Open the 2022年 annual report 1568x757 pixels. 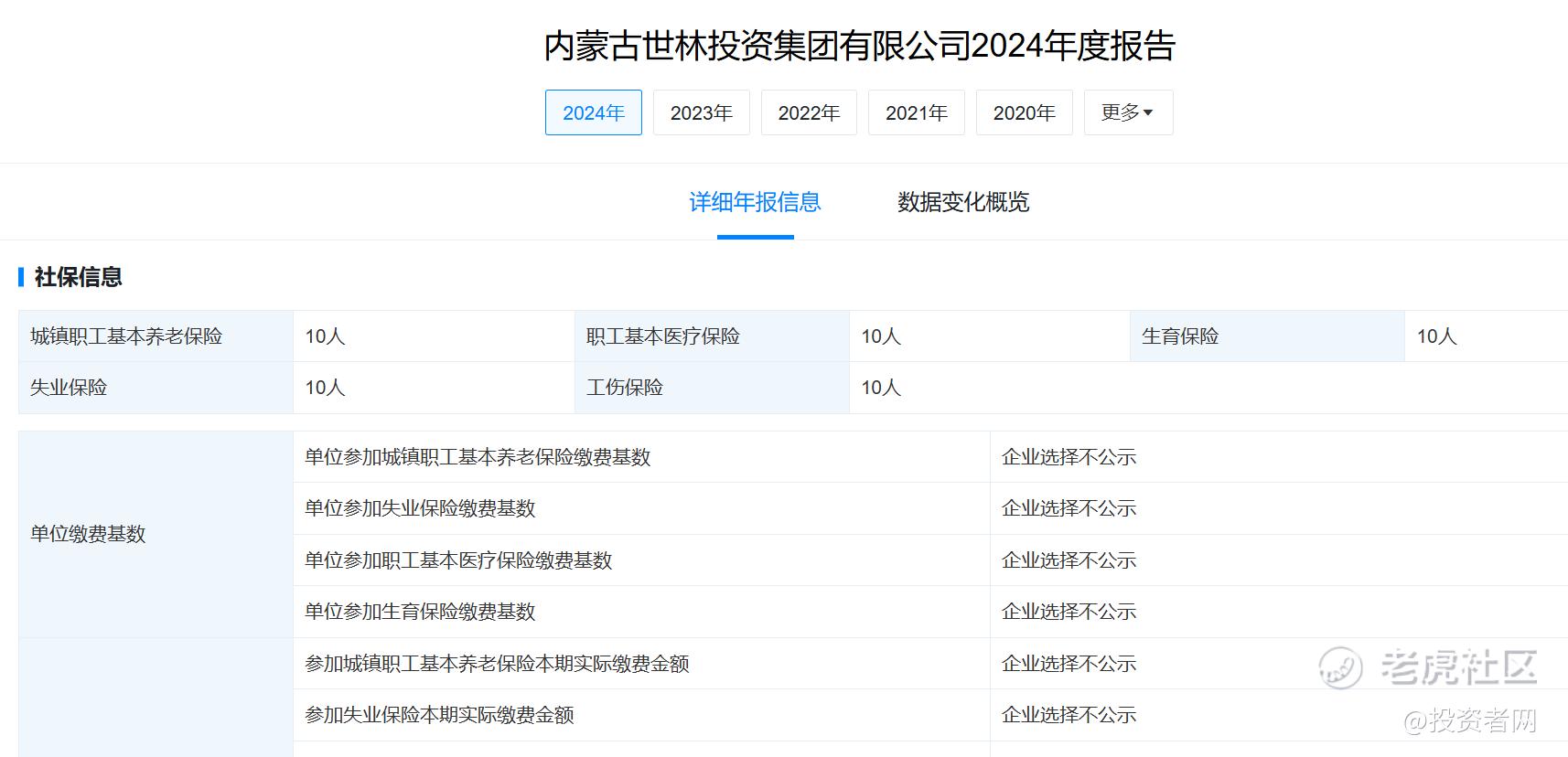point(809,112)
